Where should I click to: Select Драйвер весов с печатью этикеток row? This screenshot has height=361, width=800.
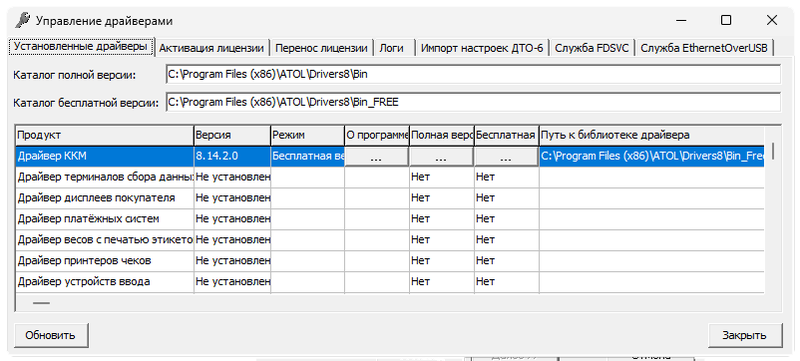[390, 240]
